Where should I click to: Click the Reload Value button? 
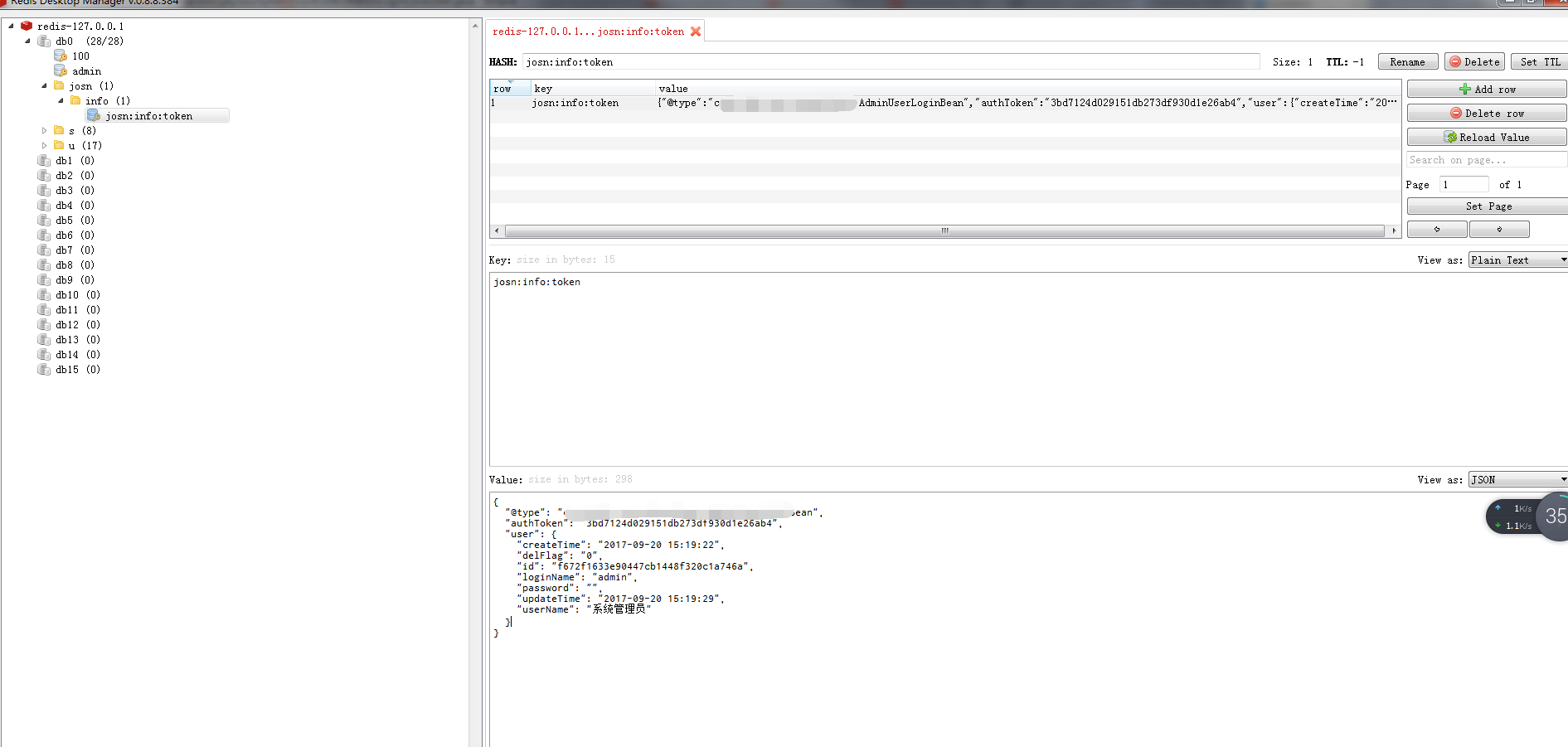[x=1487, y=137]
